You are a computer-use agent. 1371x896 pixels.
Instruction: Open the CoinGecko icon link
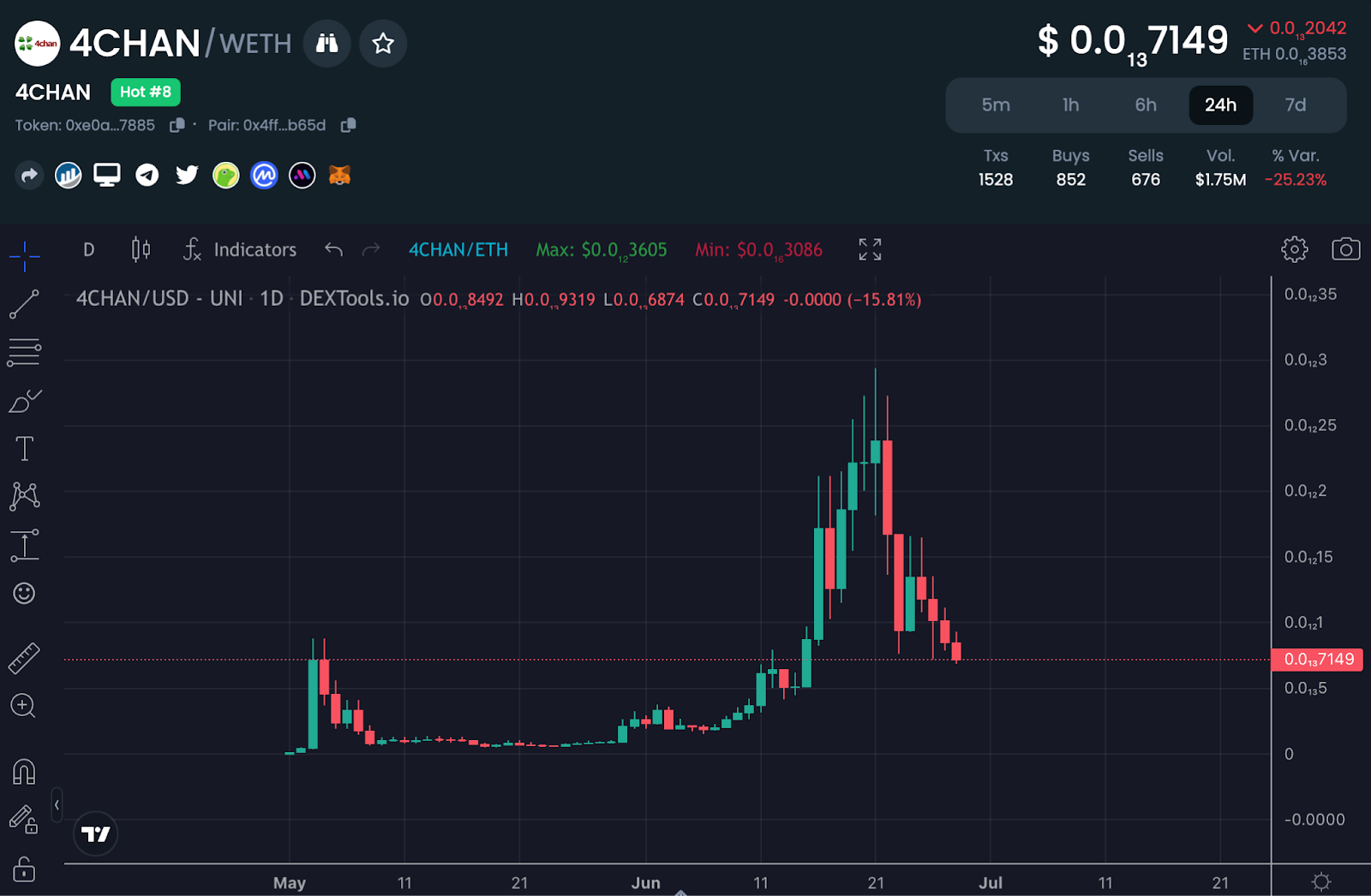pyautogui.click(x=225, y=176)
